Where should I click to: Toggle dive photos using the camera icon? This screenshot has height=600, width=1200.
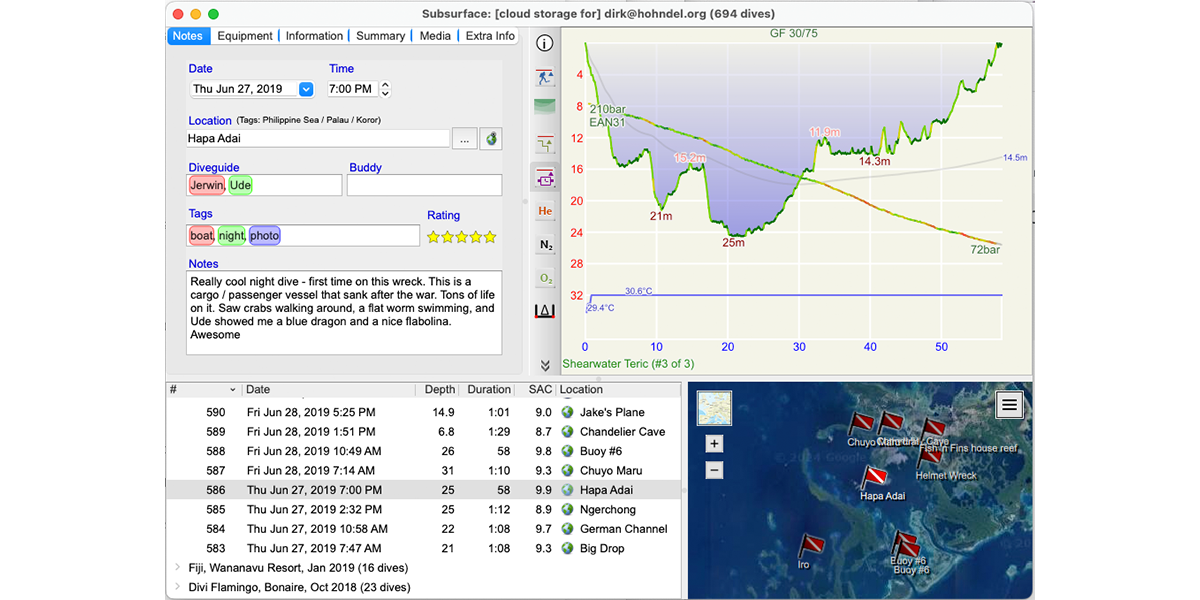pyautogui.click(x=545, y=177)
